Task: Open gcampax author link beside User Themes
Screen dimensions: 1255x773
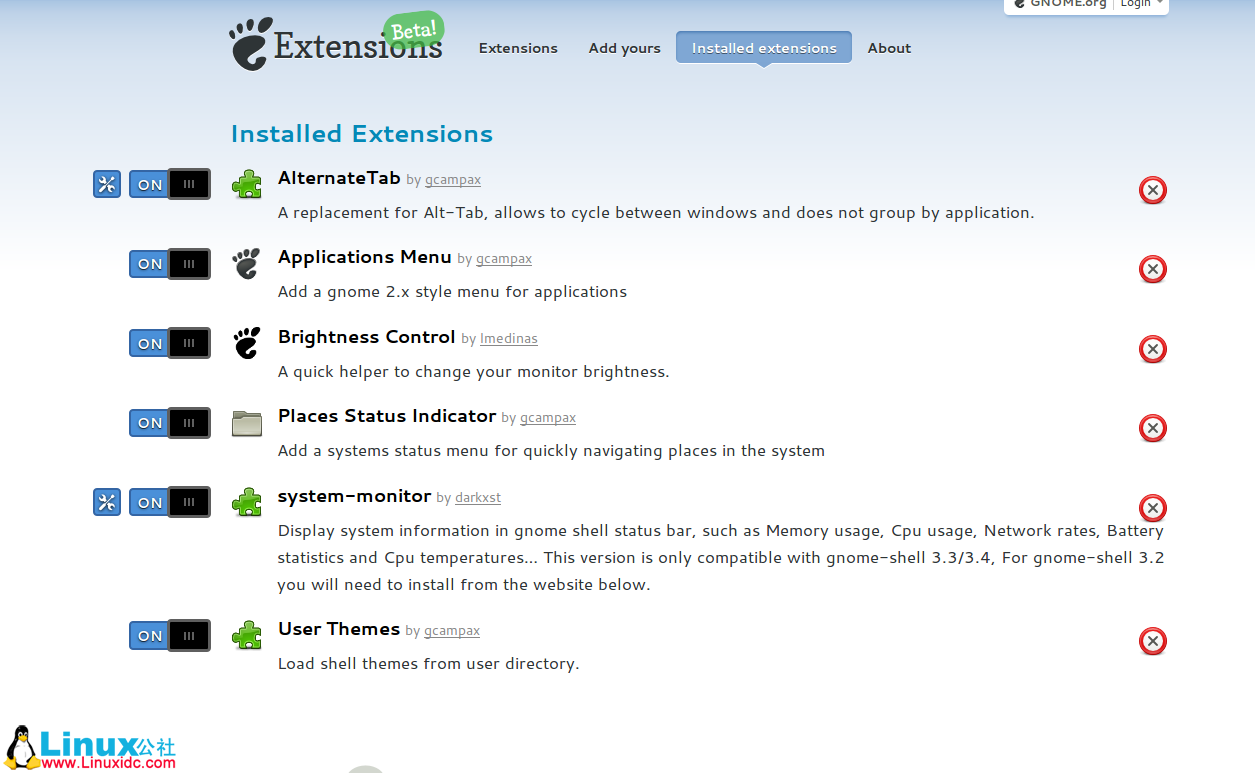Action: (x=452, y=631)
